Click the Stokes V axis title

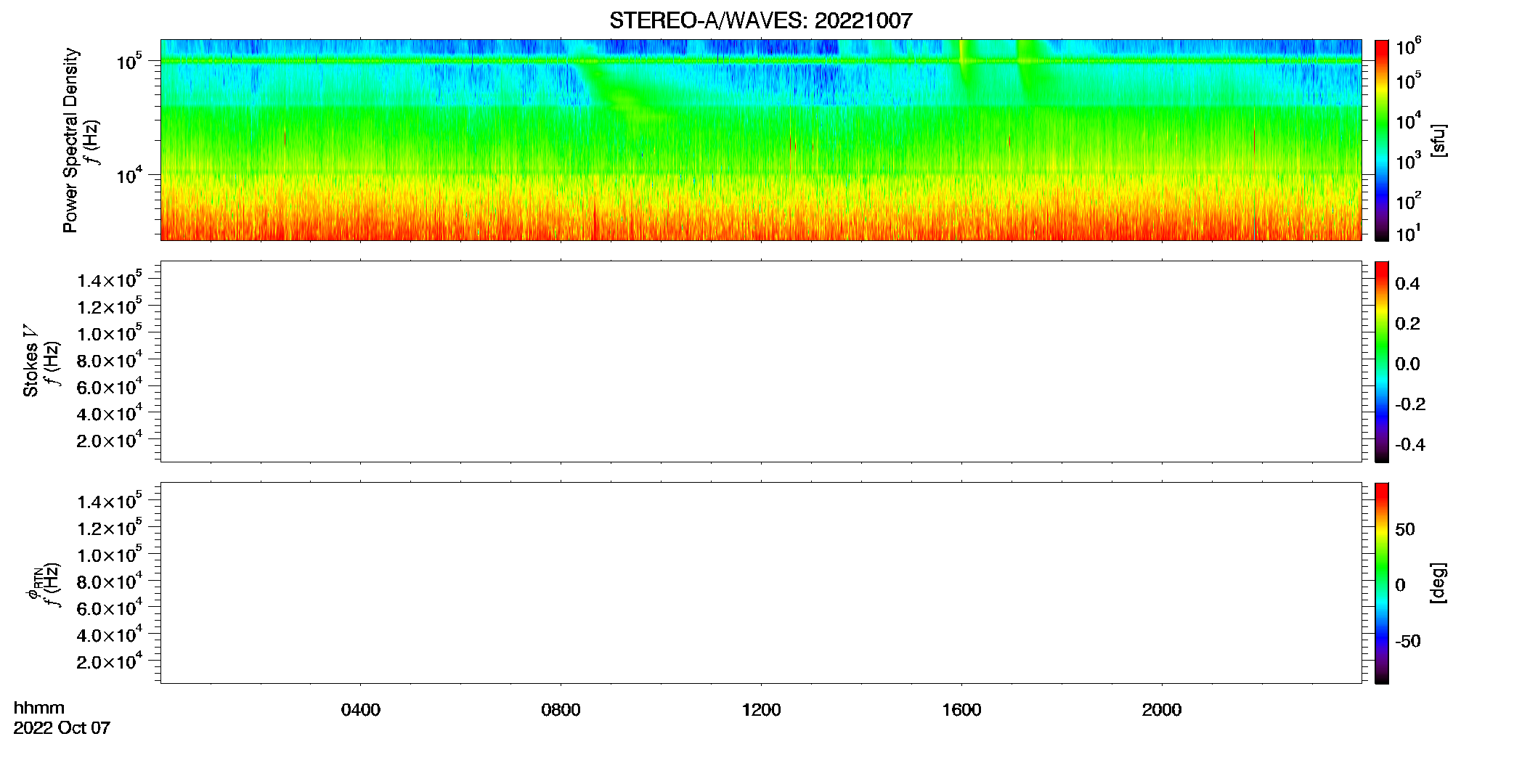coord(30,361)
